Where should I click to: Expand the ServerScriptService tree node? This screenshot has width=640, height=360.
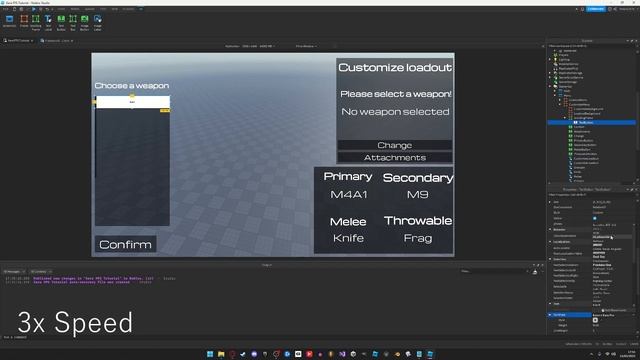(x=550, y=77)
